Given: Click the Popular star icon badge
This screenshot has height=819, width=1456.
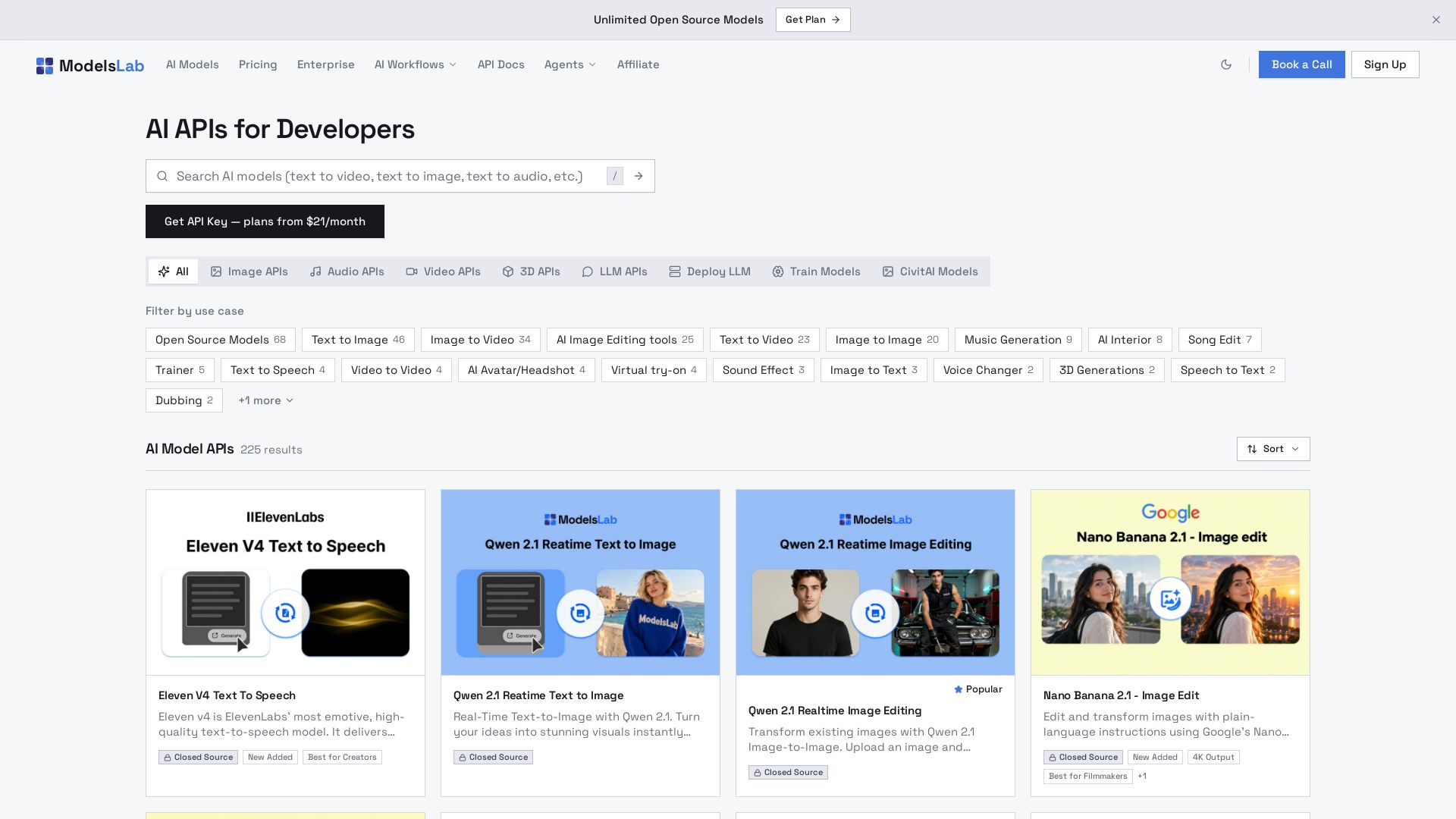Looking at the screenshot, I should click(978, 689).
